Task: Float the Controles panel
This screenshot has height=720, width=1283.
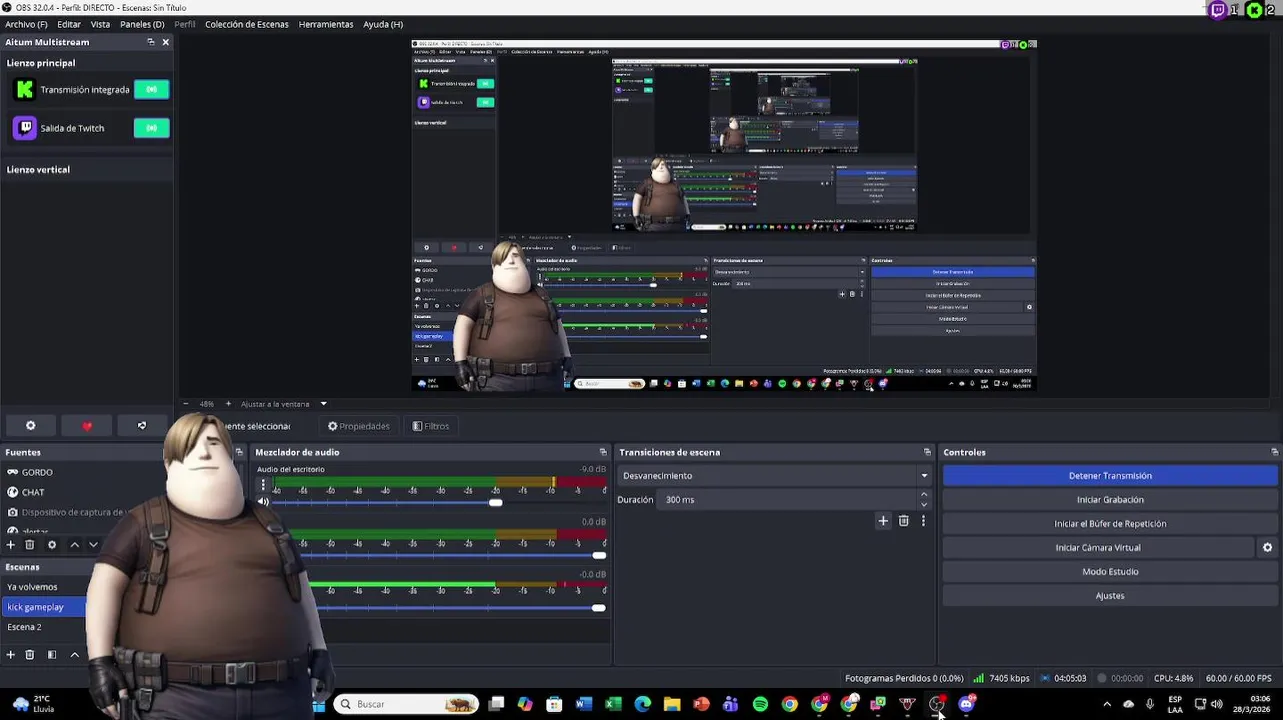Action: (x=1274, y=452)
